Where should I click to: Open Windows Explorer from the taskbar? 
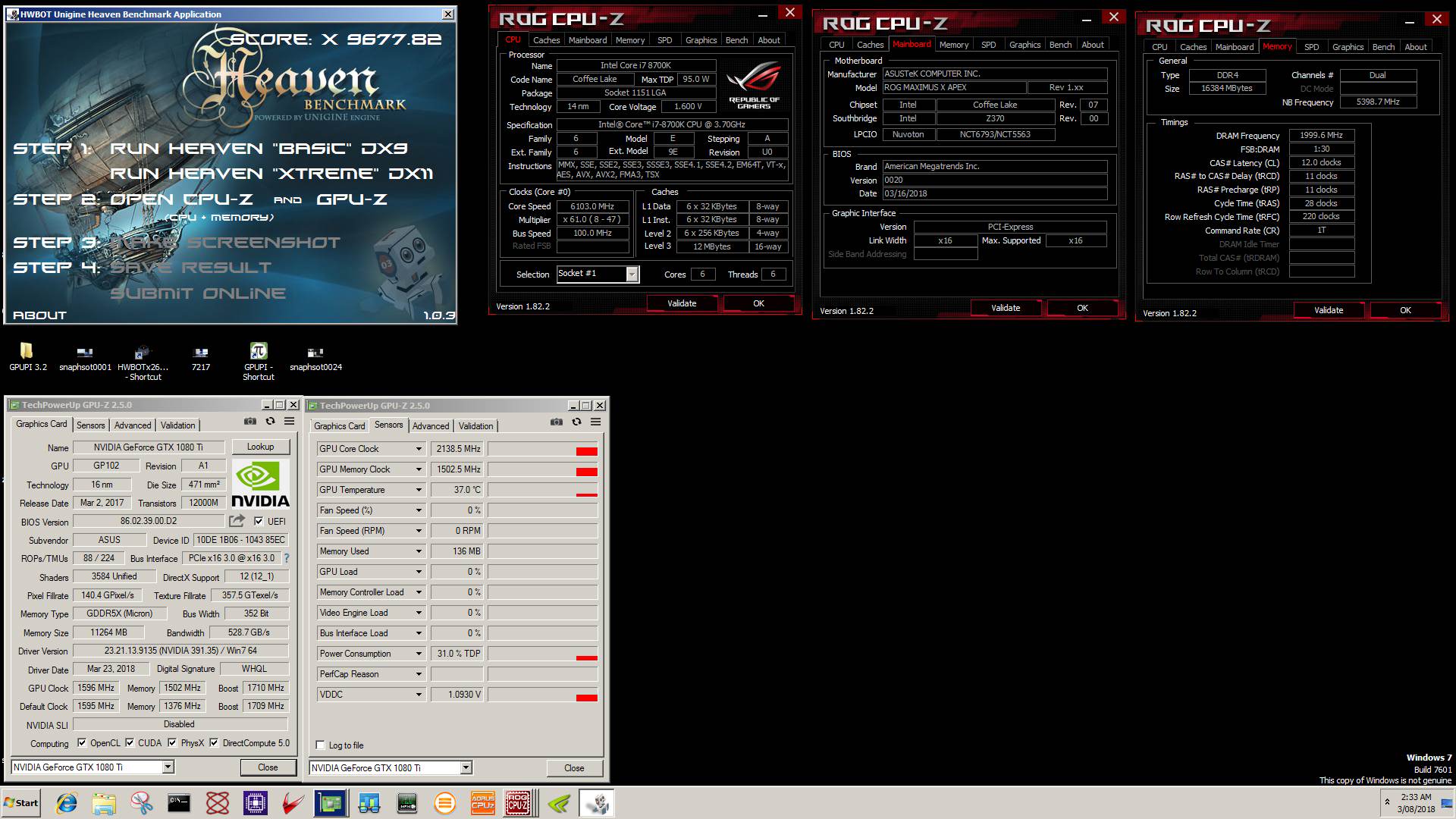point(104,803)
